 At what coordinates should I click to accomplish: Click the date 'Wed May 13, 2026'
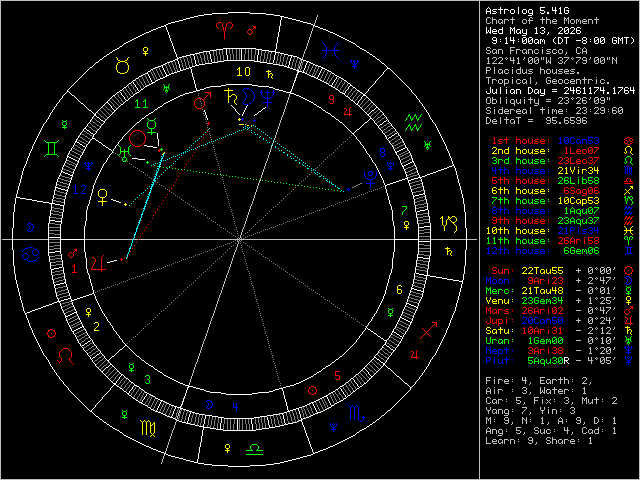[533, 31]
